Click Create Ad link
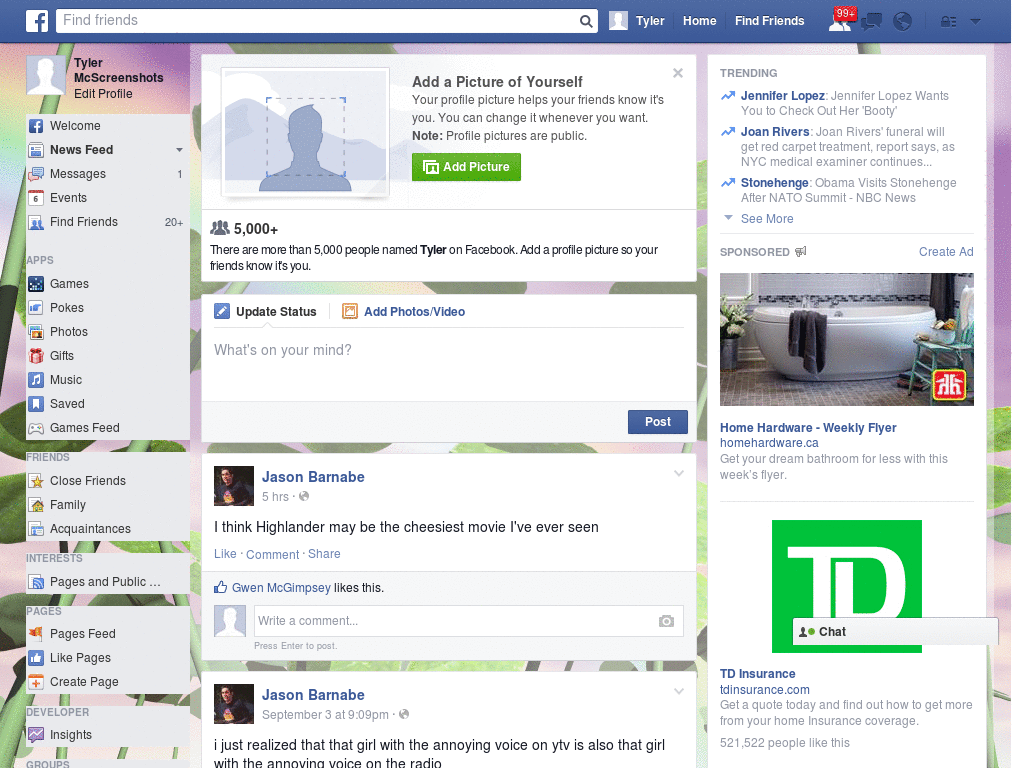Viewport: 1024px width, 768px height. (x=946, y=252)
